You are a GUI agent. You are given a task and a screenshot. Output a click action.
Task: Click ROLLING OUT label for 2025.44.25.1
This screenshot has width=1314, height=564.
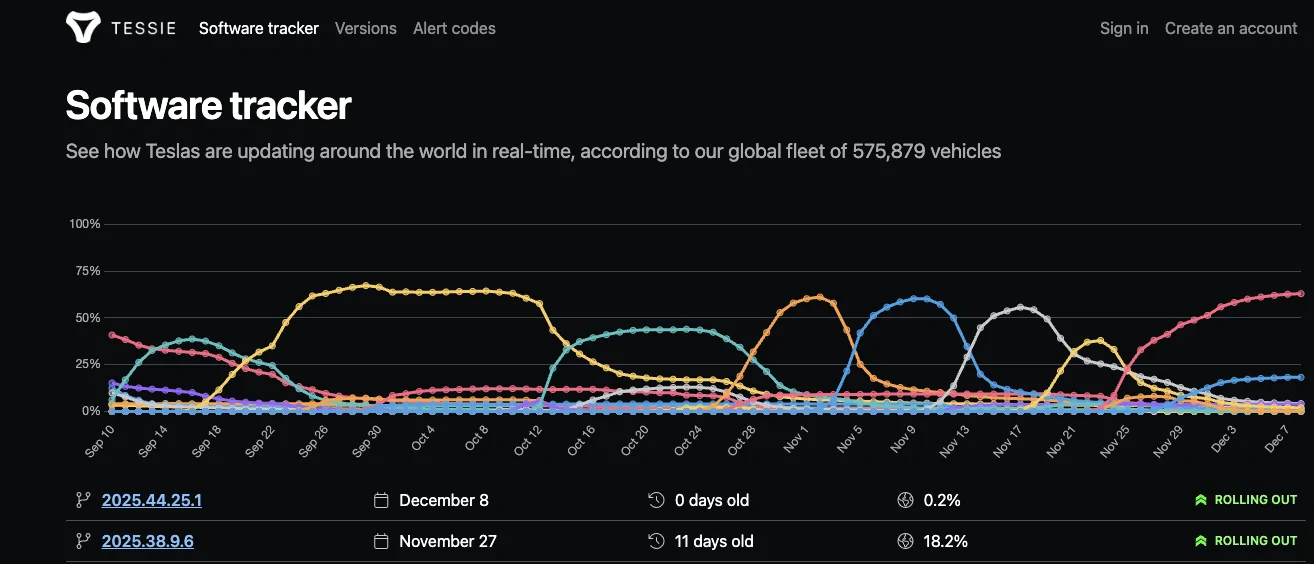pyautogui.click(x=1256, y=500)
